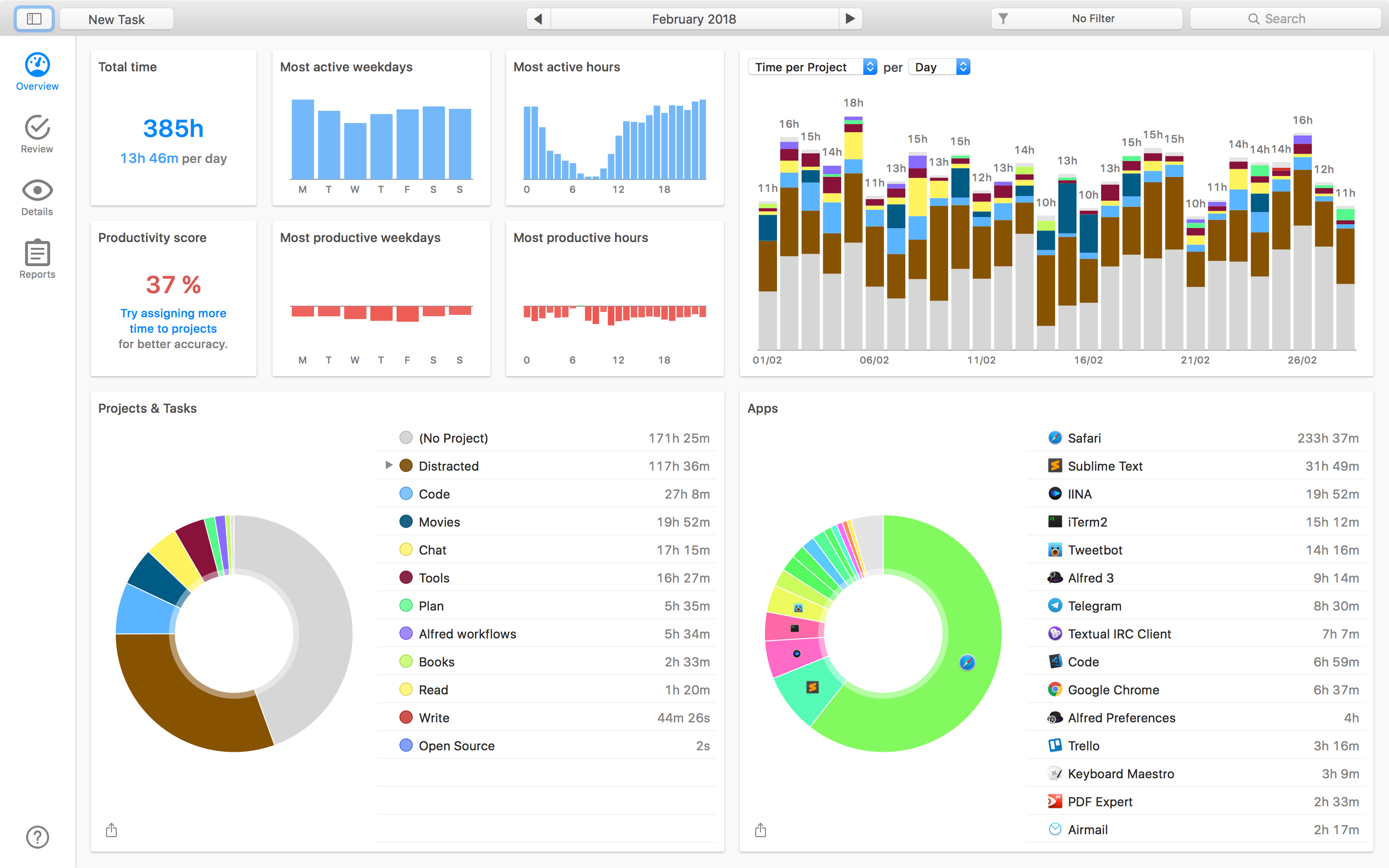Share the Projects & Tasks chart
Viewport: 1389px width, 868px height.
[111, 830]
